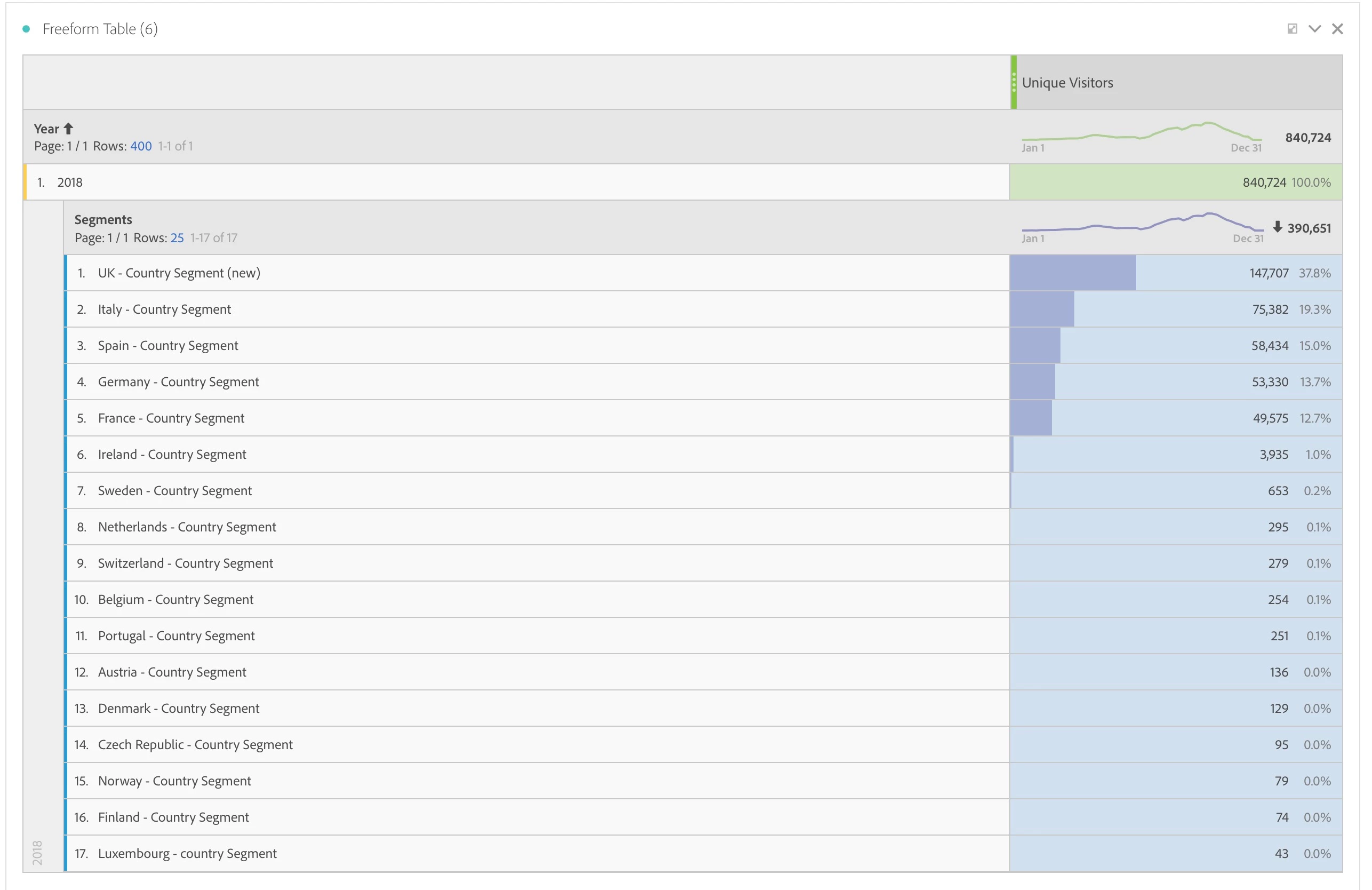
Task: Click the Segments sort descending arrow icon
Action: point(1277,227)
